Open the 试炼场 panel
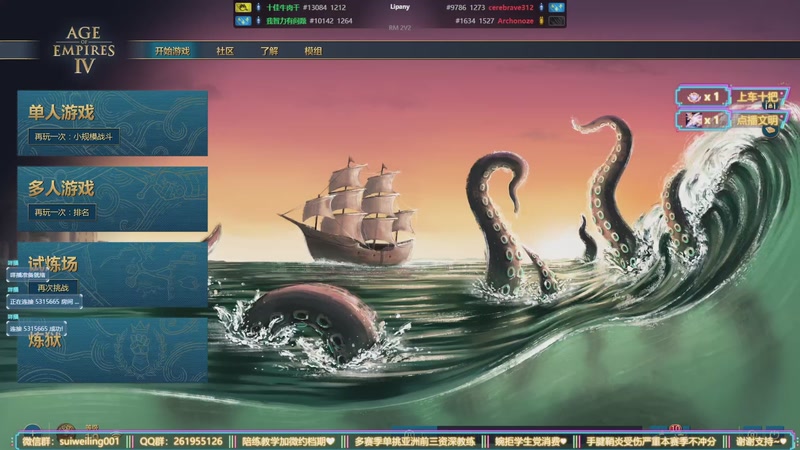The image size is (800, 450). (112, 274)
